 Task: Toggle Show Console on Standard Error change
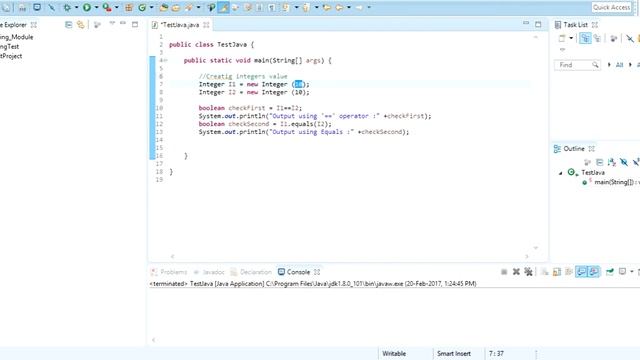coord(594,272)
